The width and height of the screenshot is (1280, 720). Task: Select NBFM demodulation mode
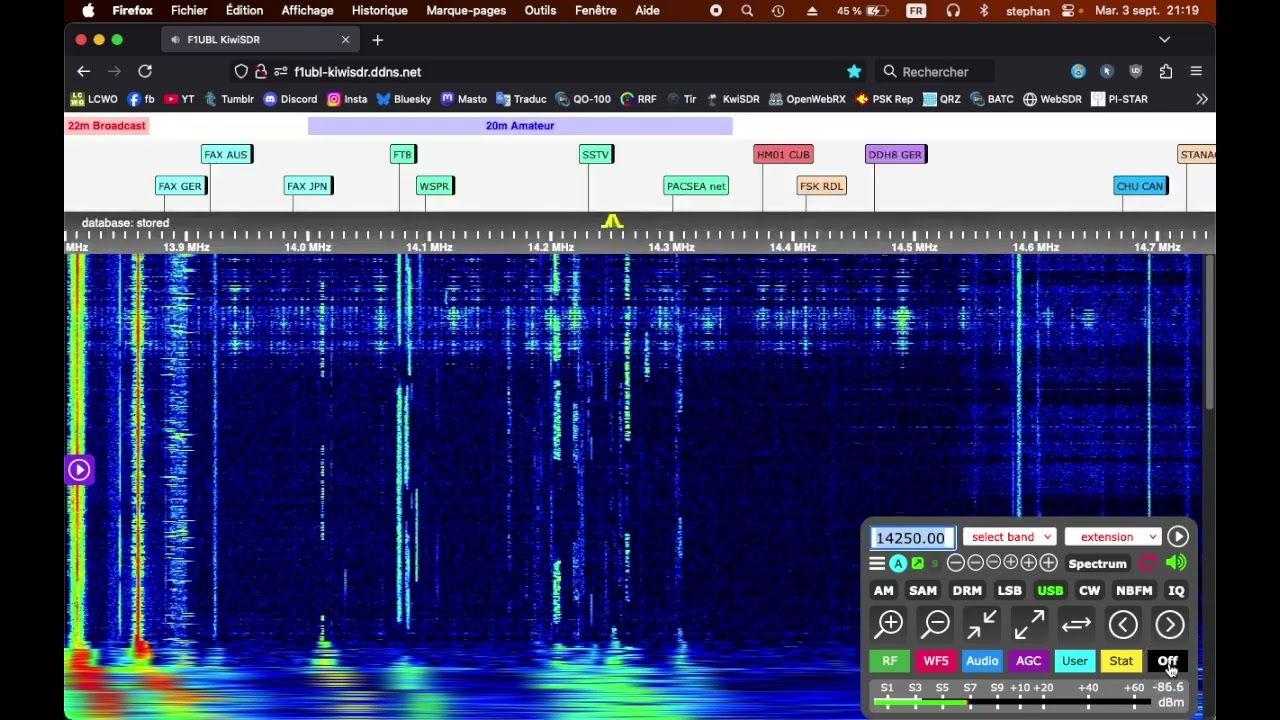click(1134, 591)
